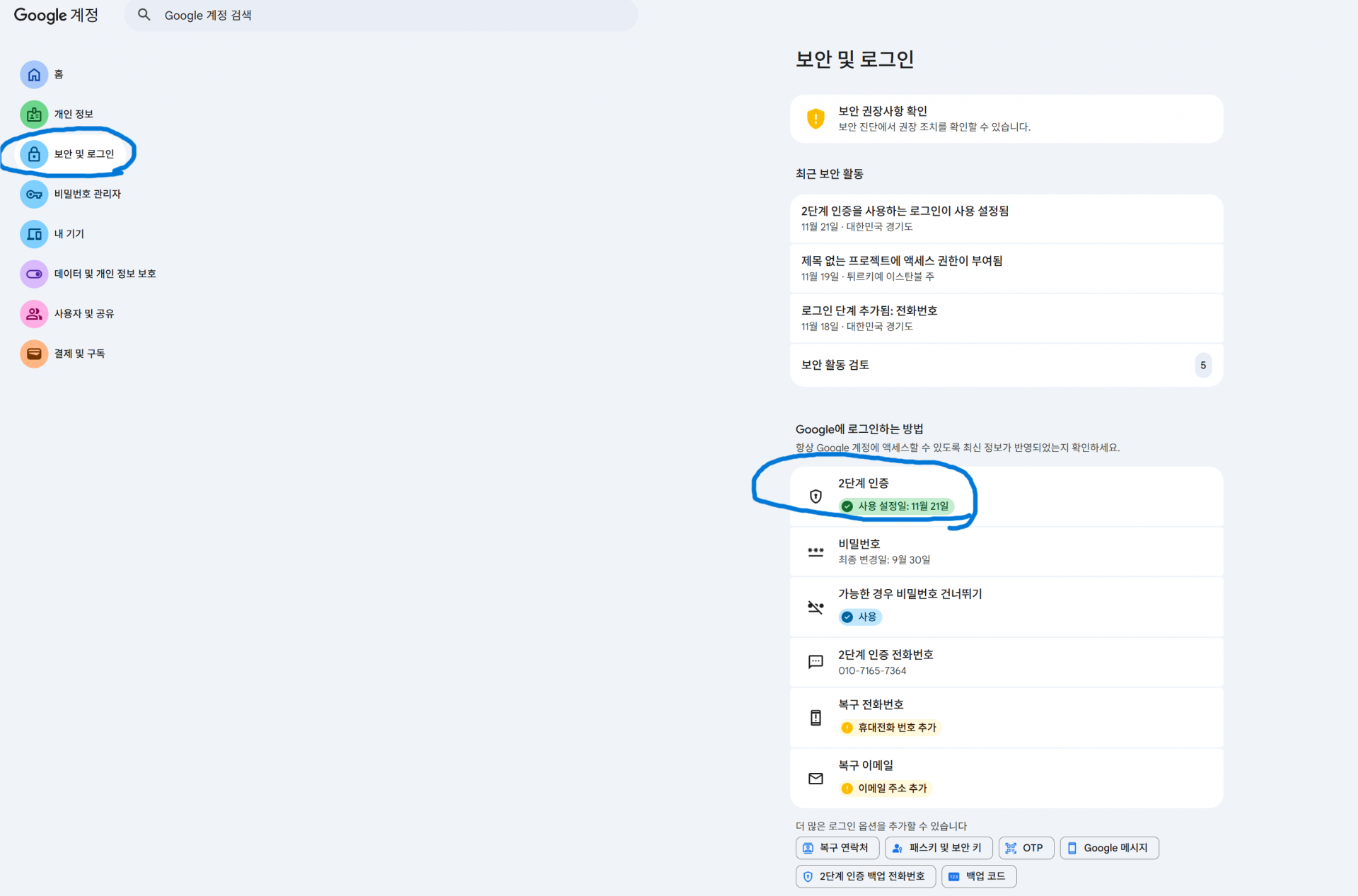Focus the Google 계정 검색 field

[381, 15]
